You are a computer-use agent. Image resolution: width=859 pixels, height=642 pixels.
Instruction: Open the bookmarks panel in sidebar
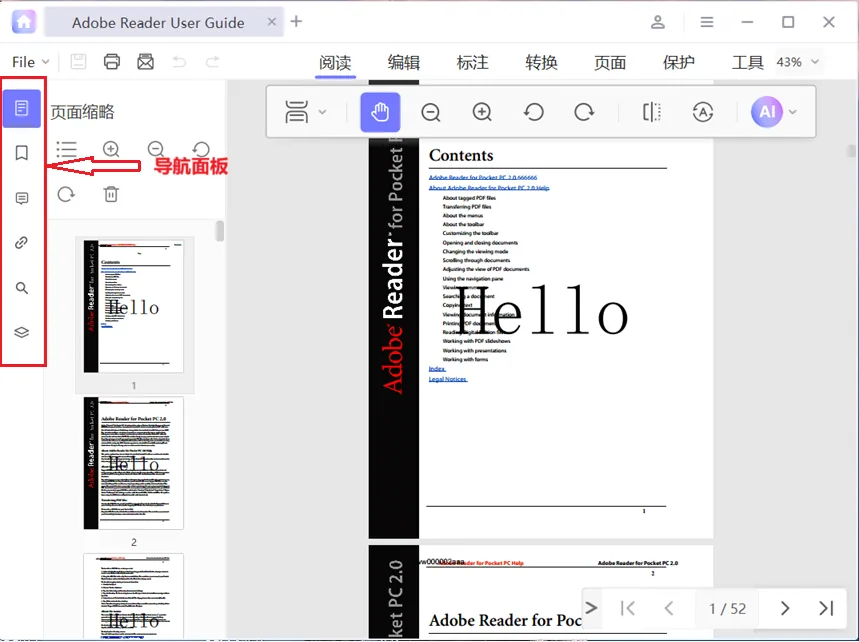(22, 153)
